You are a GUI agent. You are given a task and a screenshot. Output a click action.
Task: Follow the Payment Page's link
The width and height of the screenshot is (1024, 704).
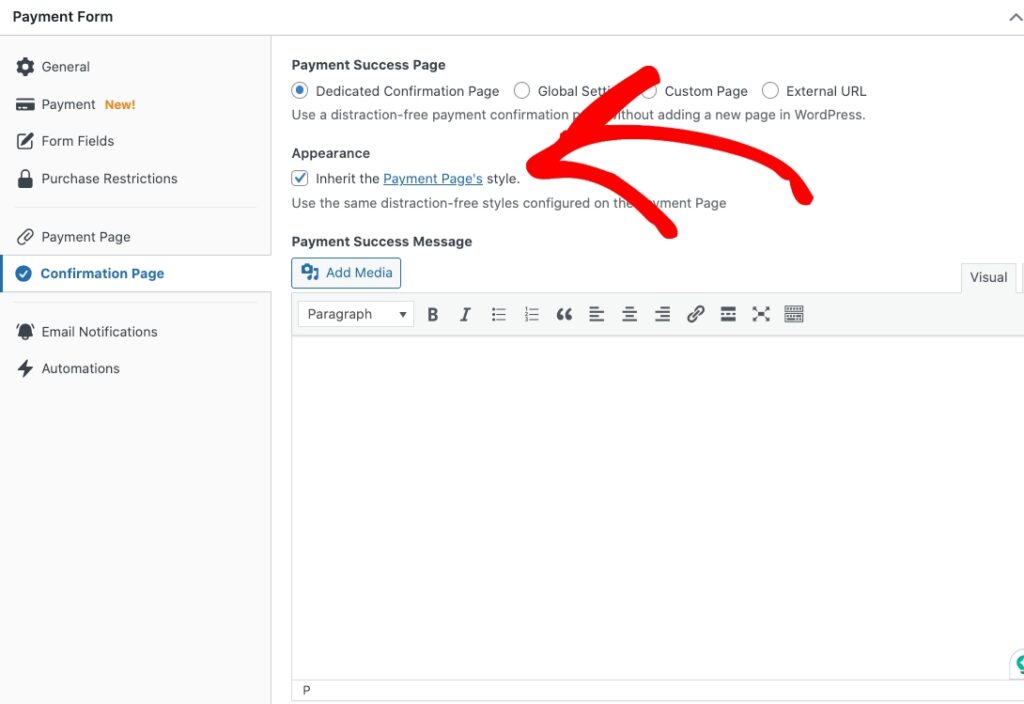[432, 178]
